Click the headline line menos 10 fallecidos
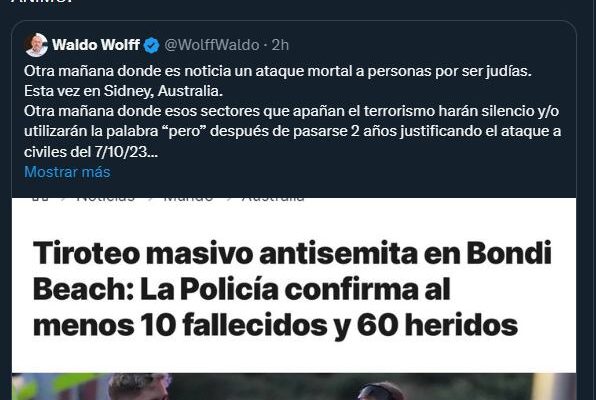Viewport: 596px width, 400px height. click(275, 325)
